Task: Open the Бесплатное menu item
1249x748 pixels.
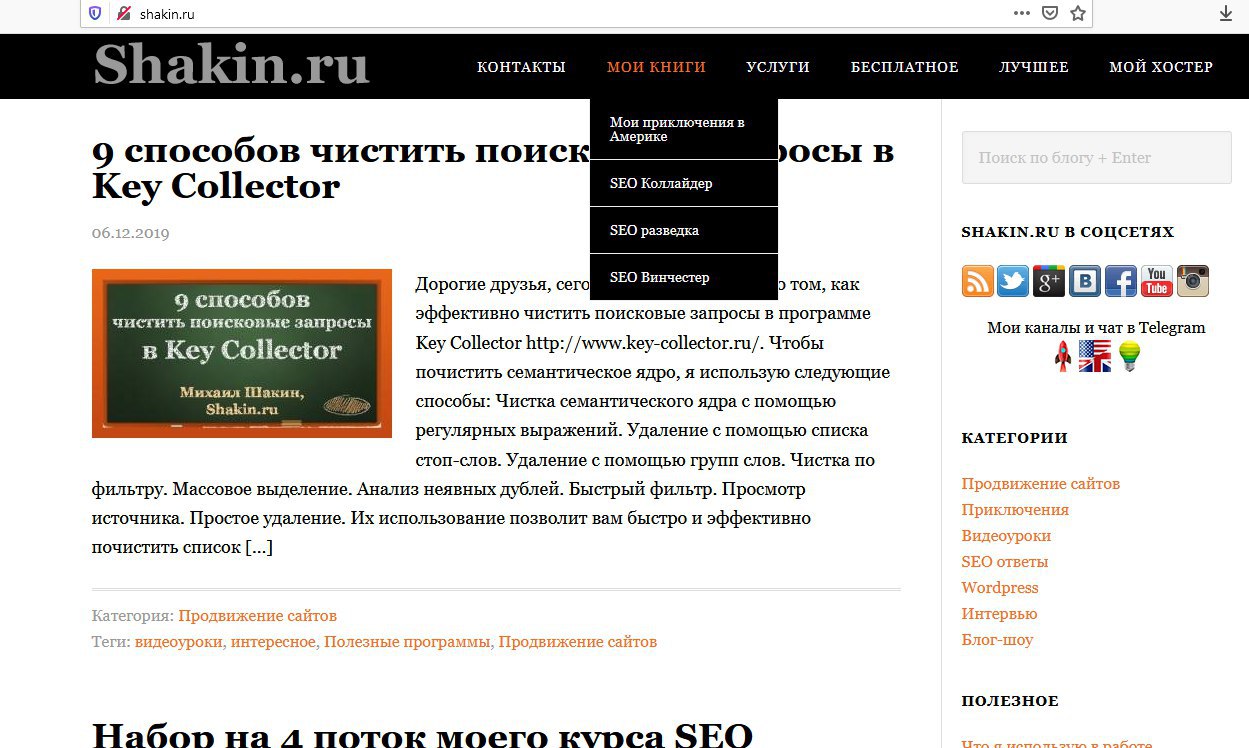Action: click(904, 67)
